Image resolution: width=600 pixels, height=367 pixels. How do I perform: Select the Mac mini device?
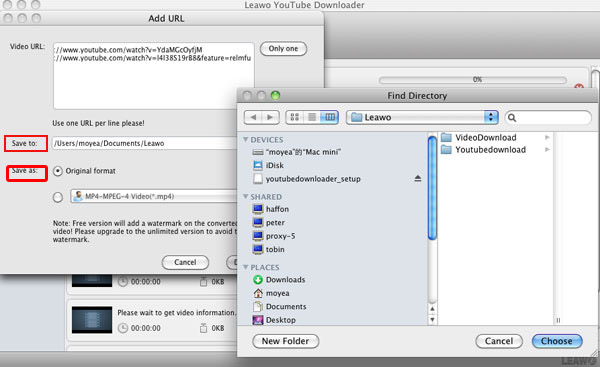[297, 152]
